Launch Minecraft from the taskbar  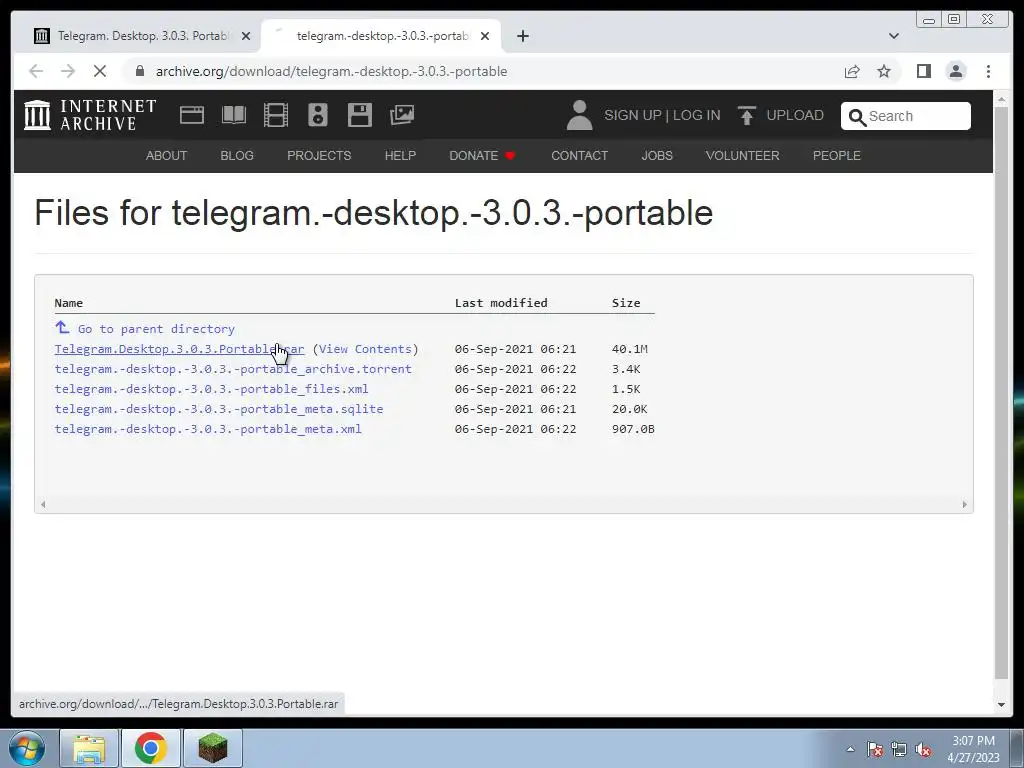(x=213, y=748)
